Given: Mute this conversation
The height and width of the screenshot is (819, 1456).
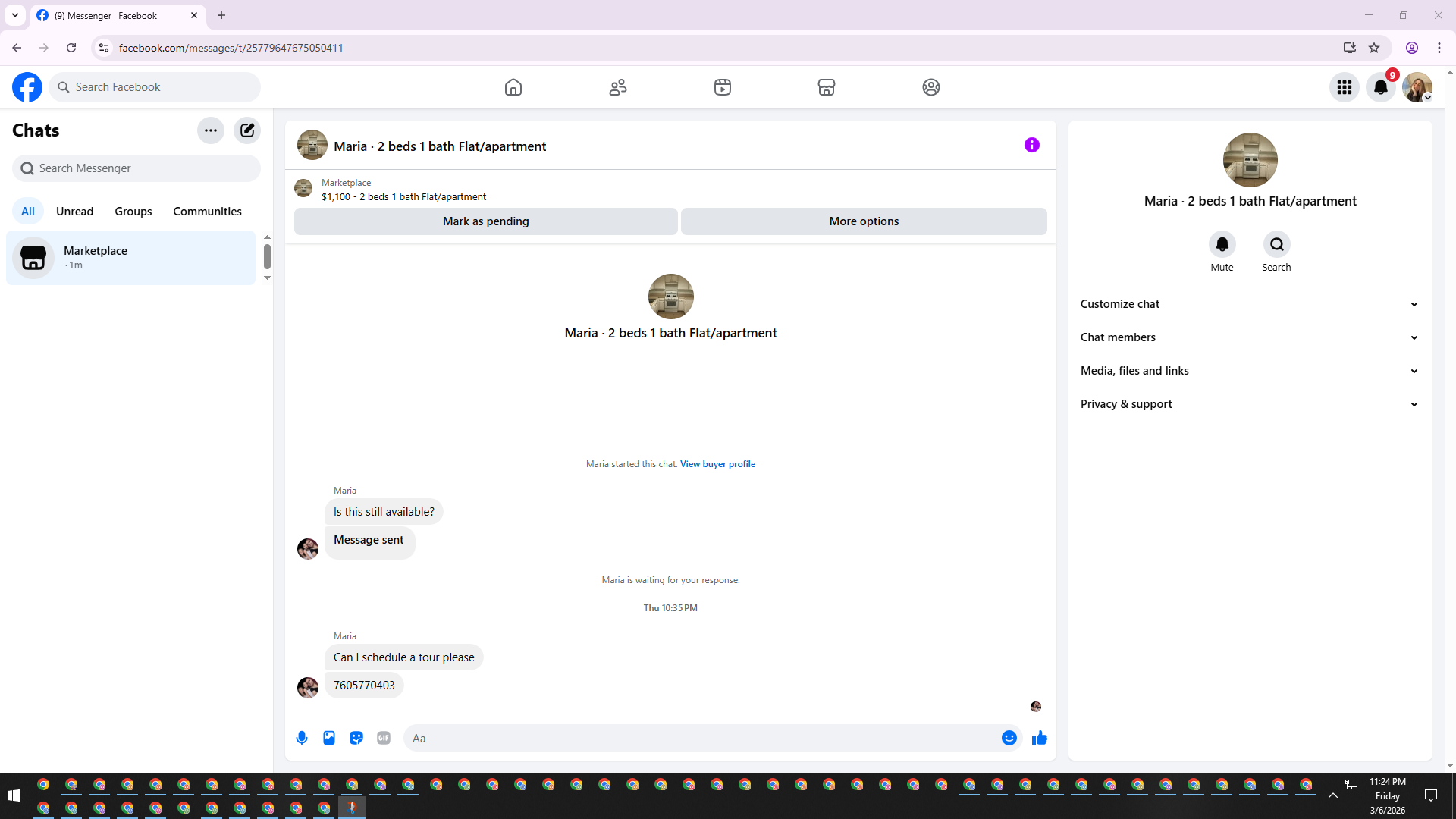Looking at the screenshot, I should pos(1222,245).
